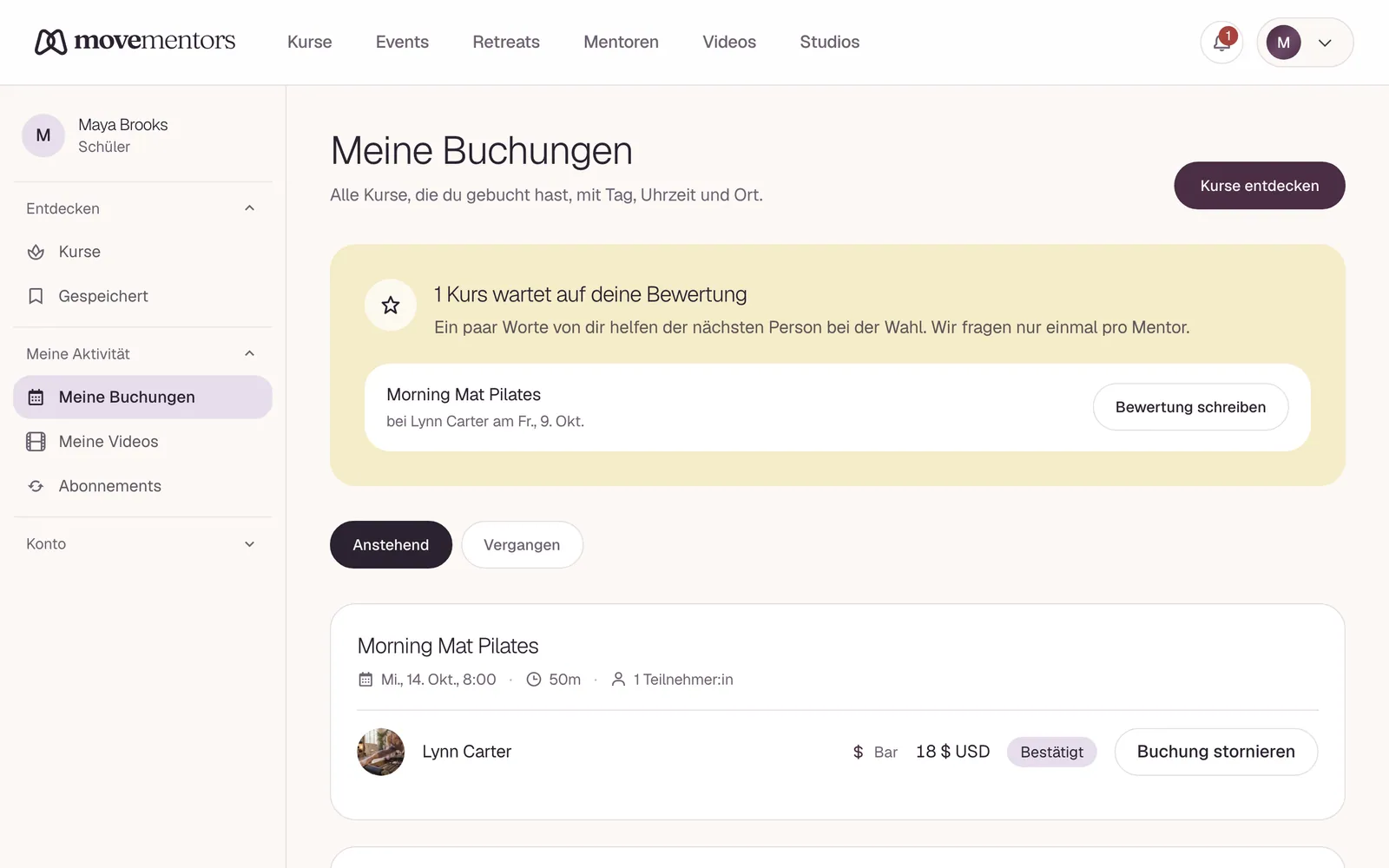Screen dimensions: 1389x868
Task: Open Retreats in top navigation
Action: point(506,42)
